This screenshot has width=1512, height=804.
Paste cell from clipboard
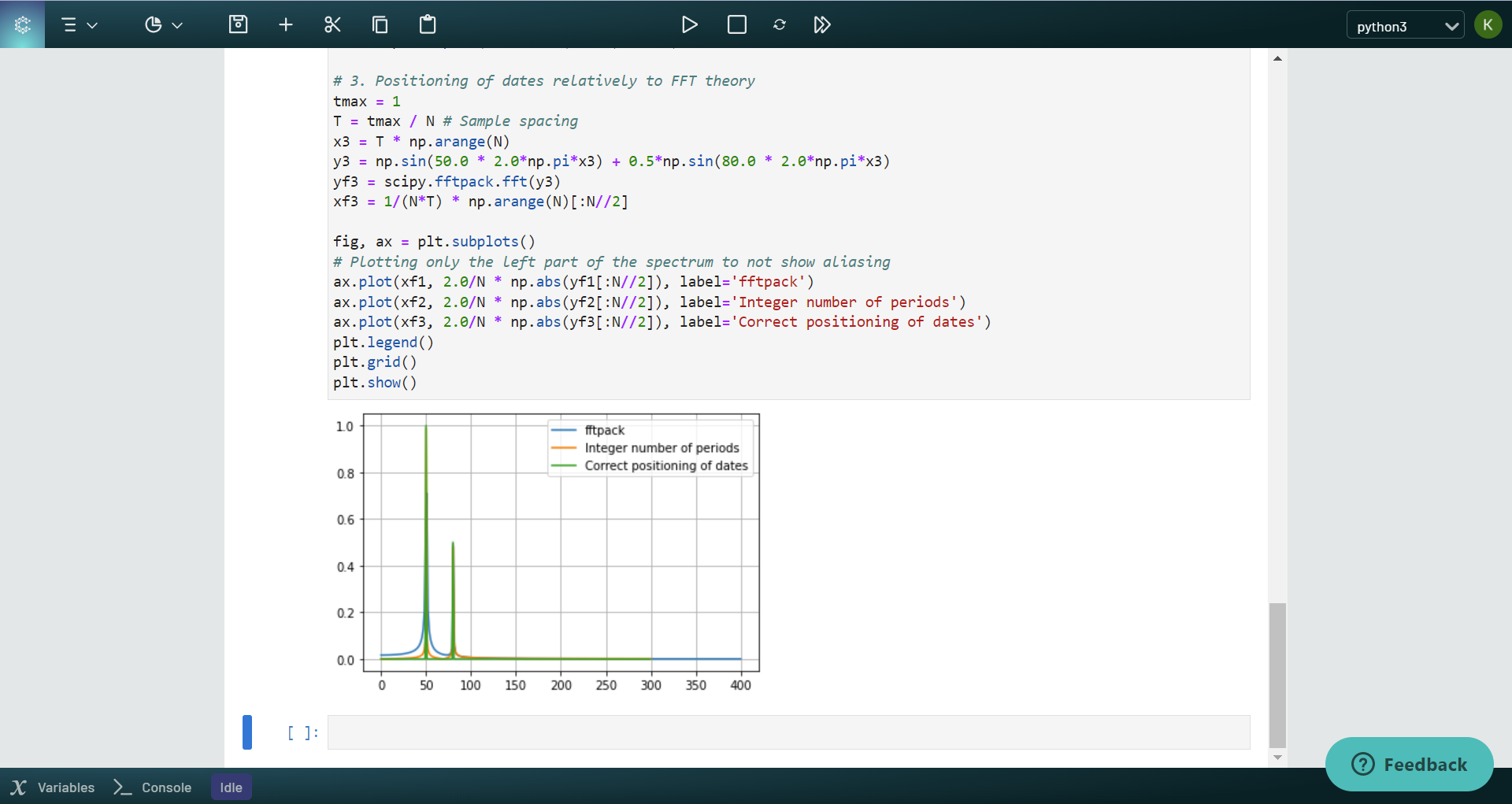427,24
